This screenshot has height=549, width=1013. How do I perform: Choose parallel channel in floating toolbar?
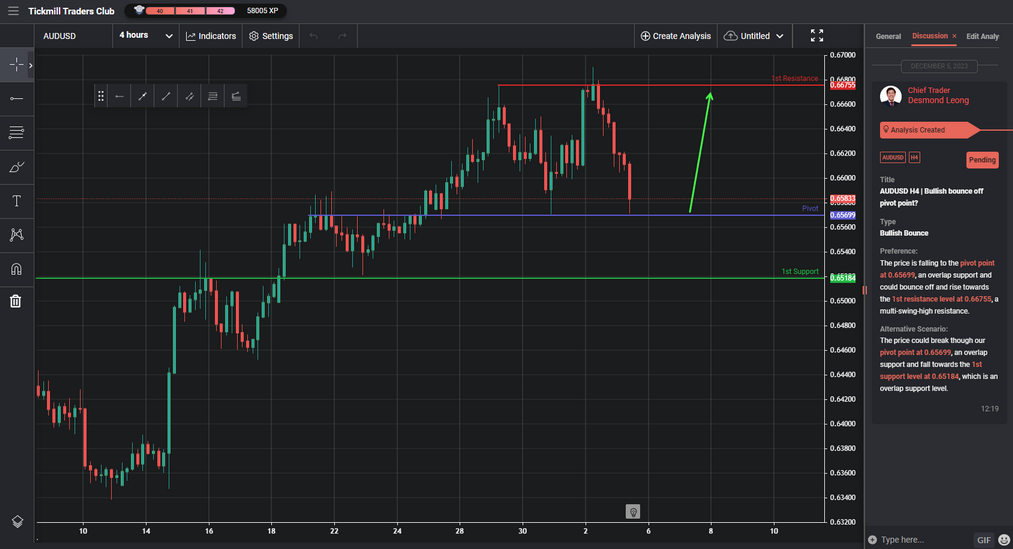pyautogui.click(x=189, y=96)
